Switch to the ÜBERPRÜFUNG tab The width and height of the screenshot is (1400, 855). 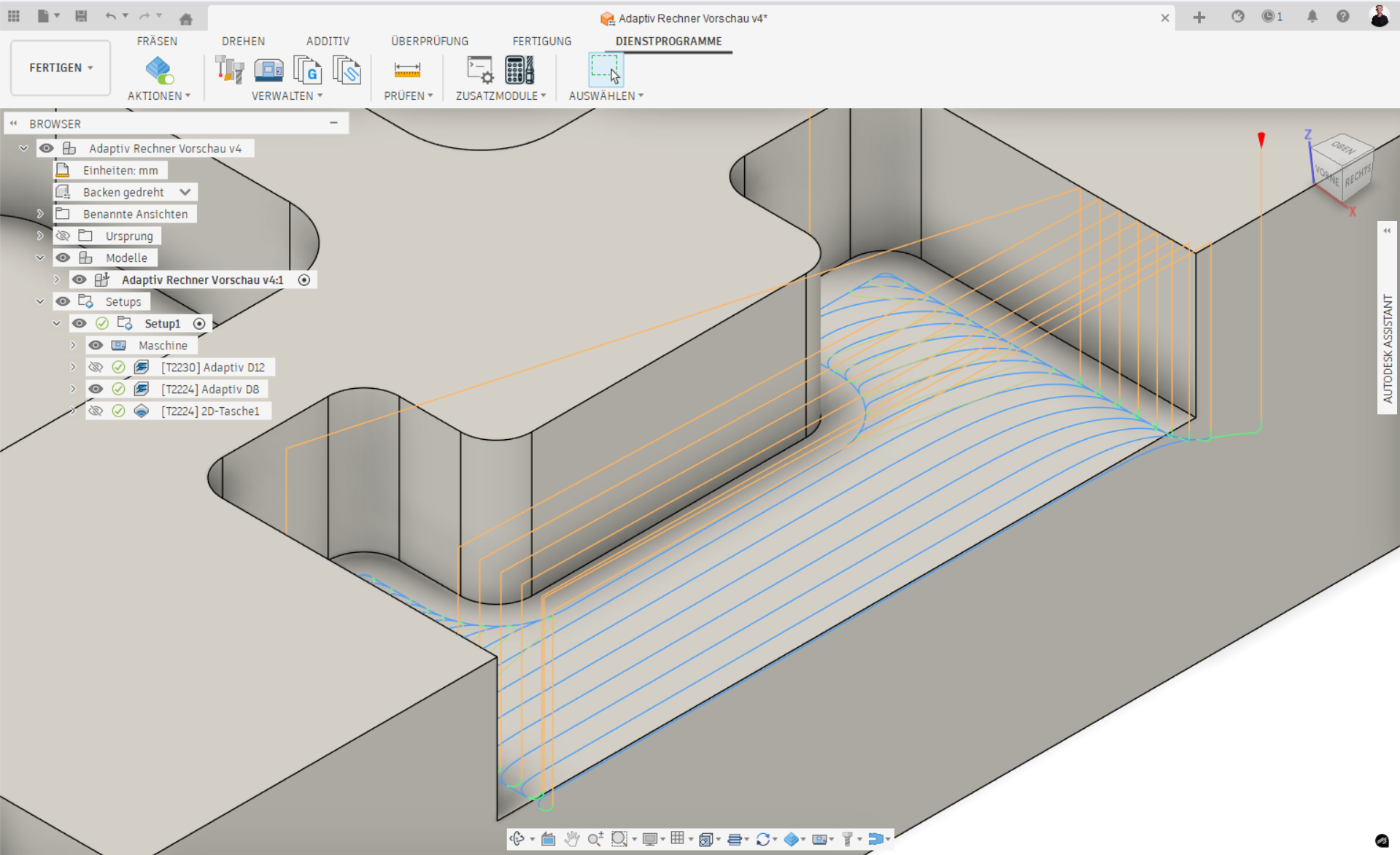coord(430,41)
